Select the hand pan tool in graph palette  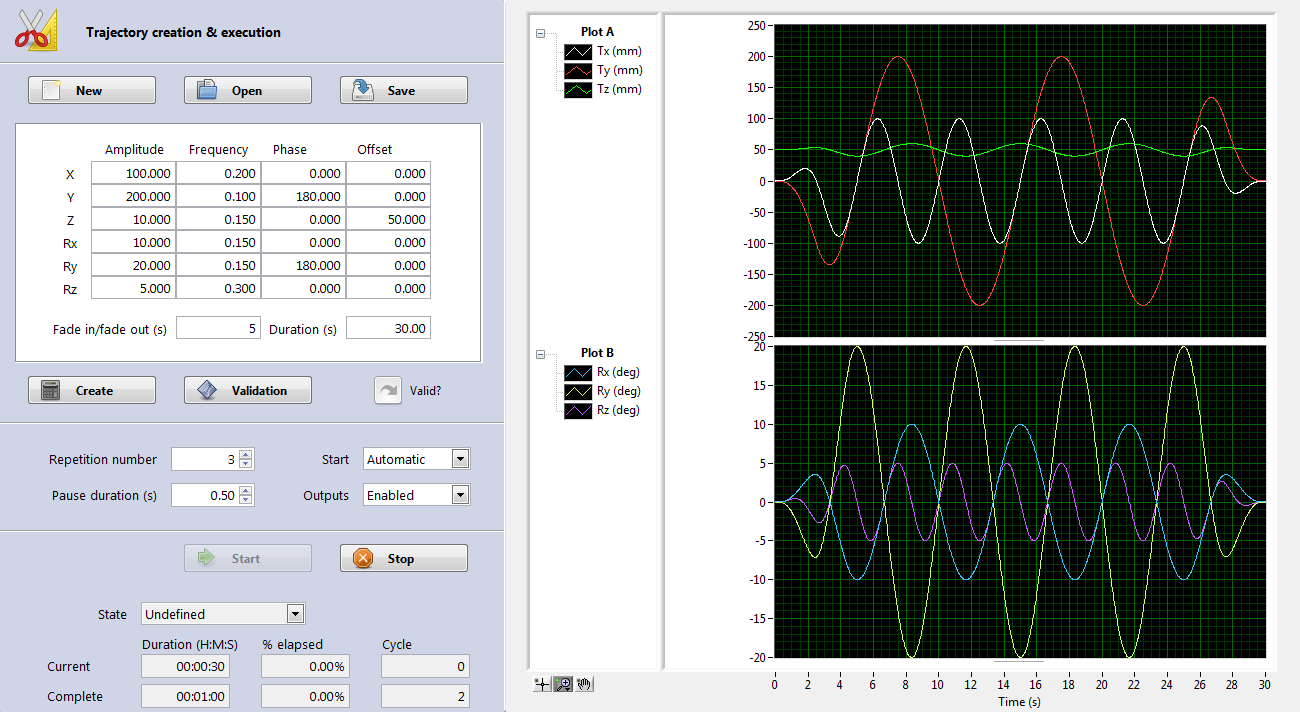click(584, 684)
